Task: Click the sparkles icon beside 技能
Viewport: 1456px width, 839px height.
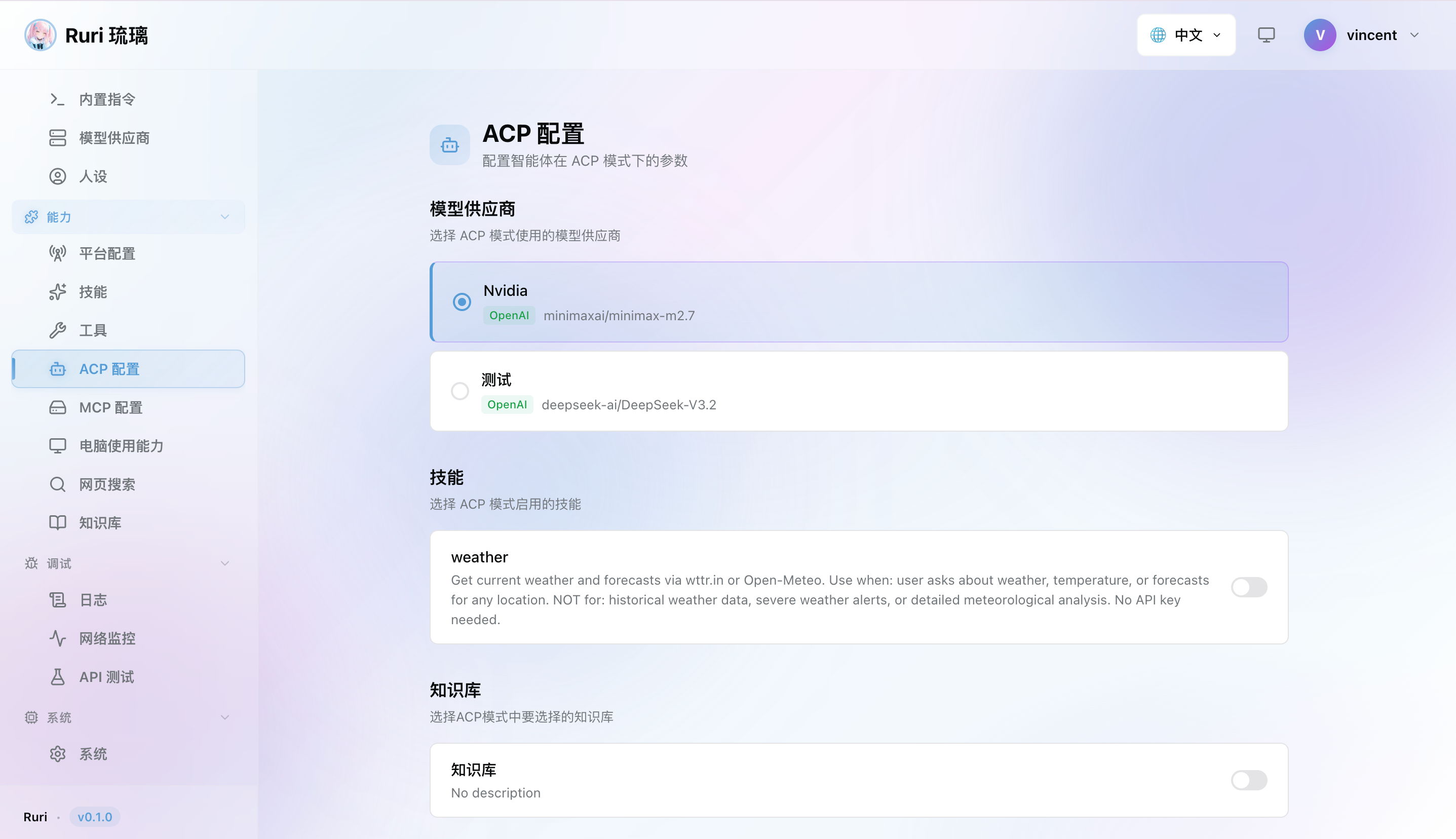Action: pos(57,292)
